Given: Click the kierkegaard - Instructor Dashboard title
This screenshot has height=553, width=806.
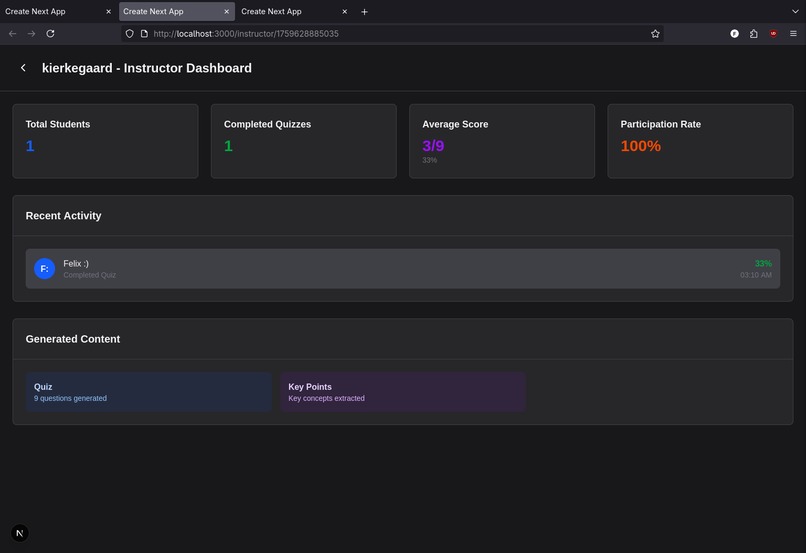Looking at the screenshot, I should (x=147, y=68).
